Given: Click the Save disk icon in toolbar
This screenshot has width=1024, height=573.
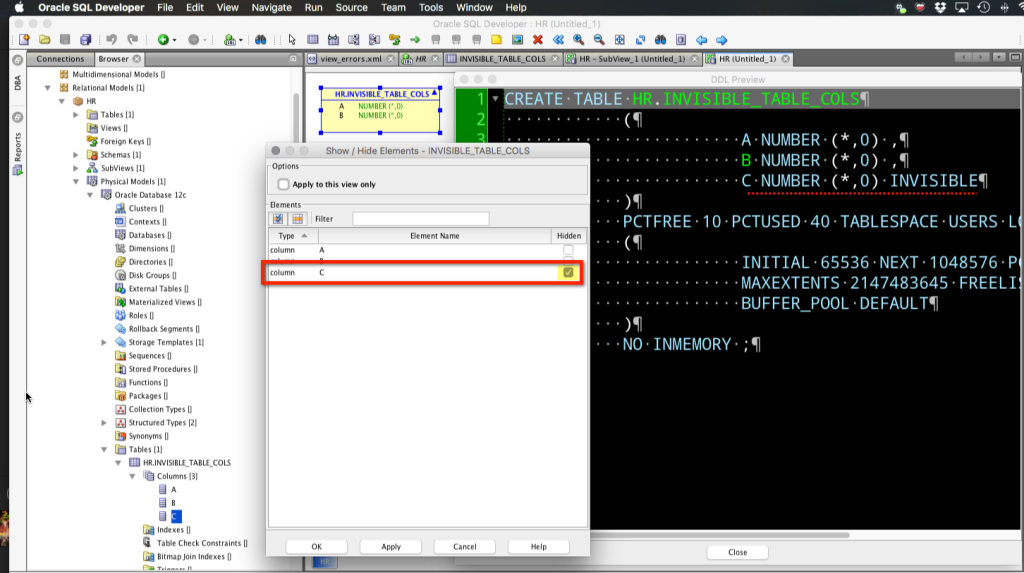Looking at the screenshot, I should click(65, 40).
